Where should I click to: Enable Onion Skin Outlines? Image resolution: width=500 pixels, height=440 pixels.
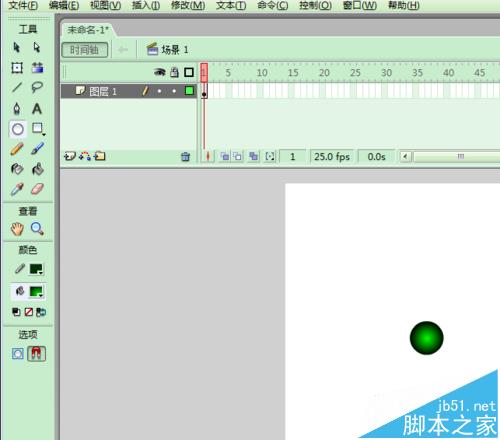click(238, 156)
